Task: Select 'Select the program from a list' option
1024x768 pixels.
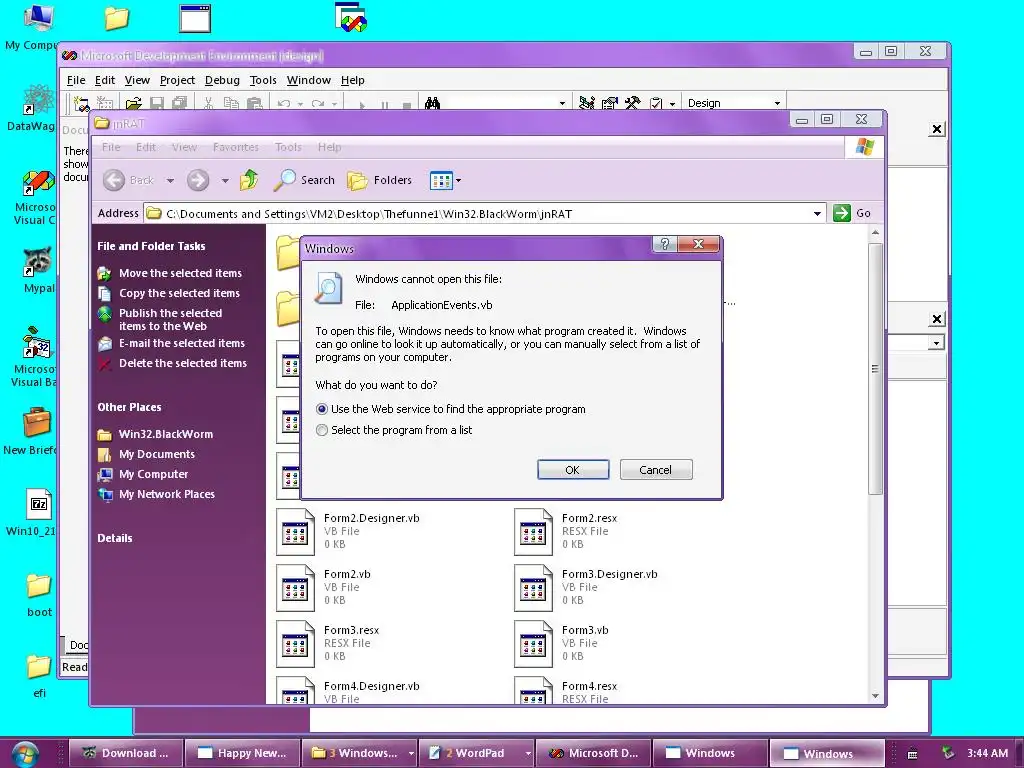Action: (321, 430)
